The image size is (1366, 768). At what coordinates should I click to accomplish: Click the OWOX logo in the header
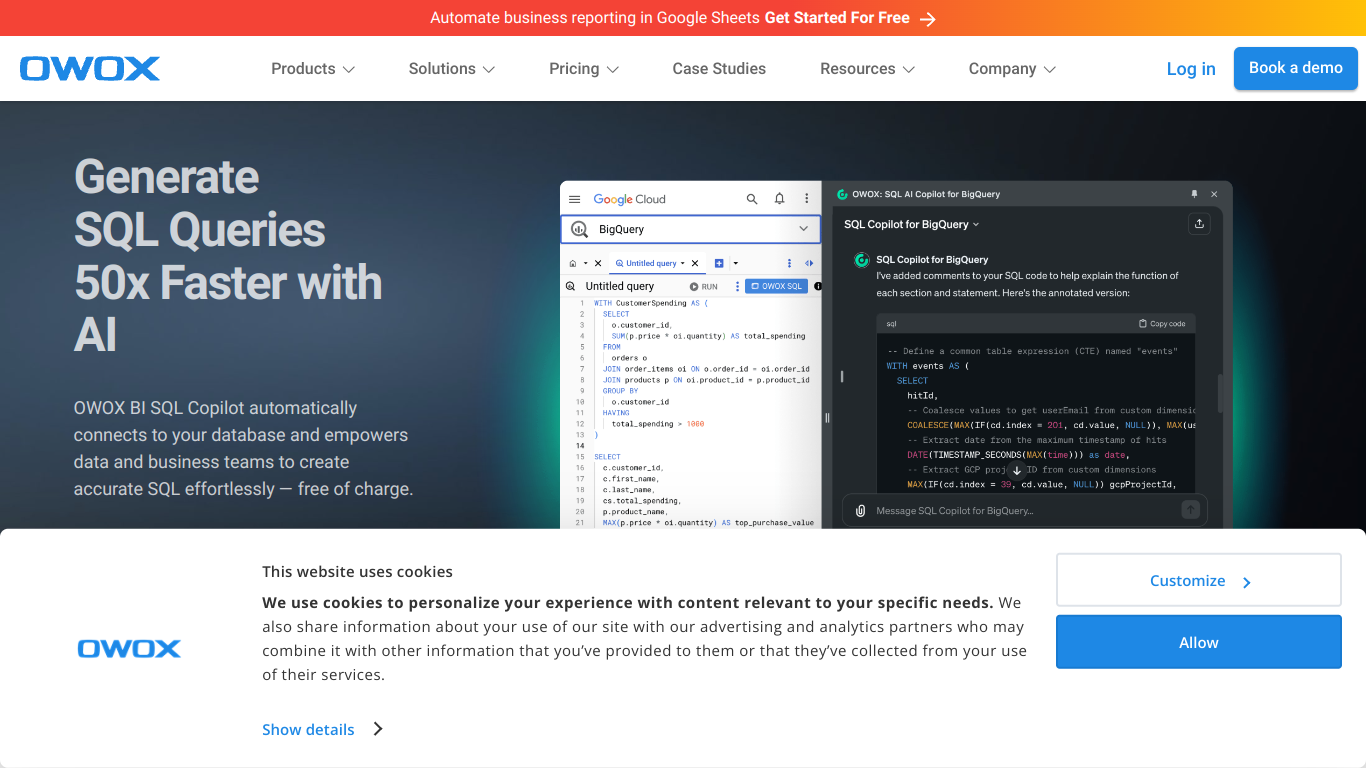[90, 68]
